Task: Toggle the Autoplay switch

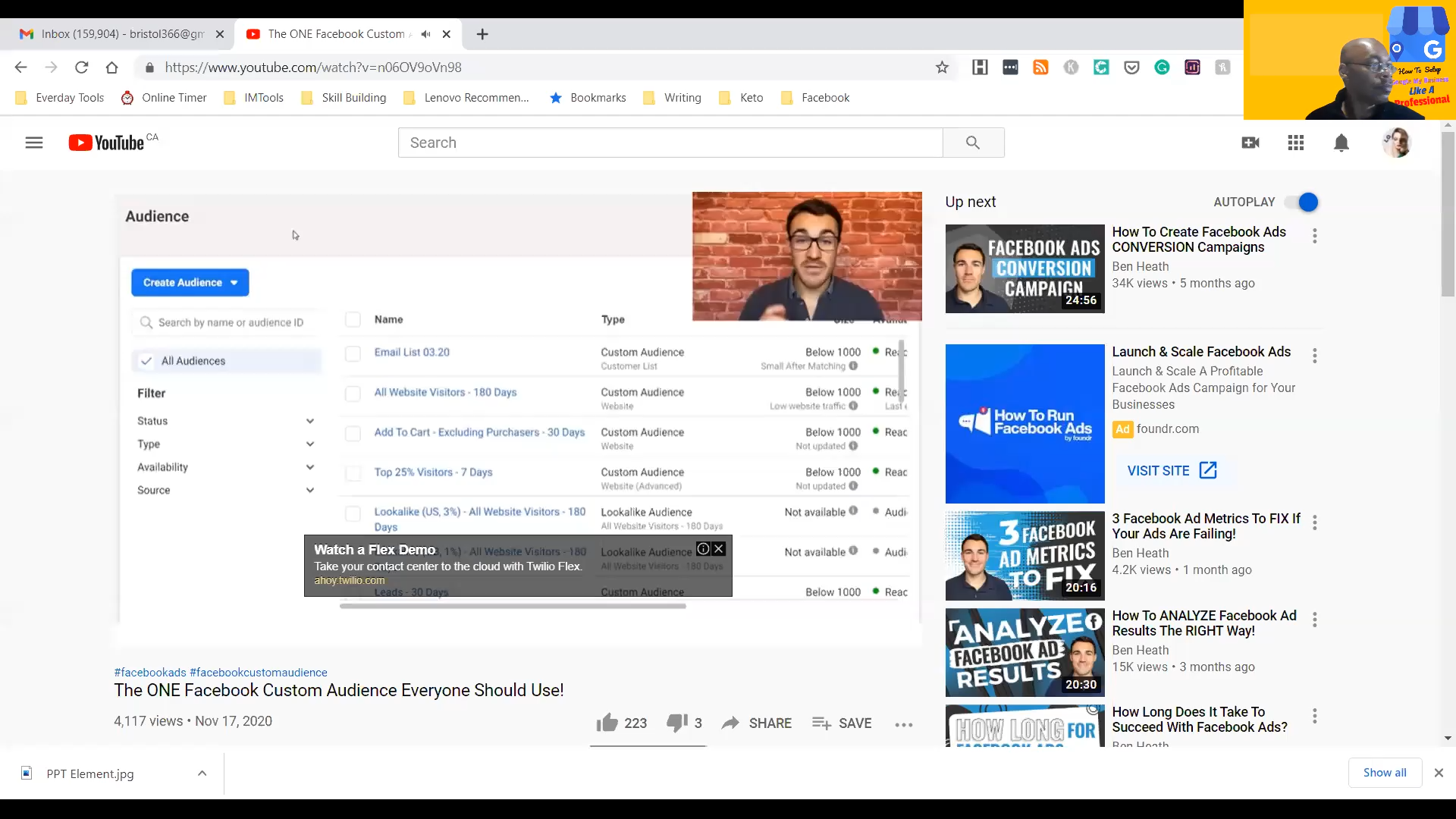Action: (x=1301, y=202)
